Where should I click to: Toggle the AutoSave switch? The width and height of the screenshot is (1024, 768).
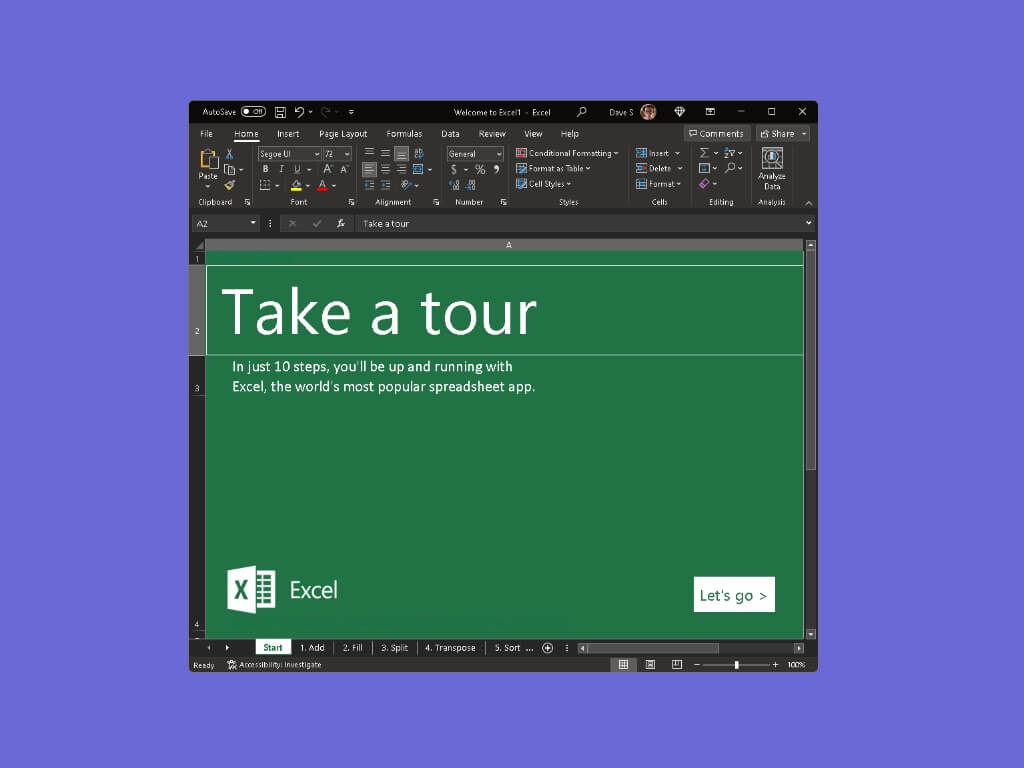[x=253, y=112]
